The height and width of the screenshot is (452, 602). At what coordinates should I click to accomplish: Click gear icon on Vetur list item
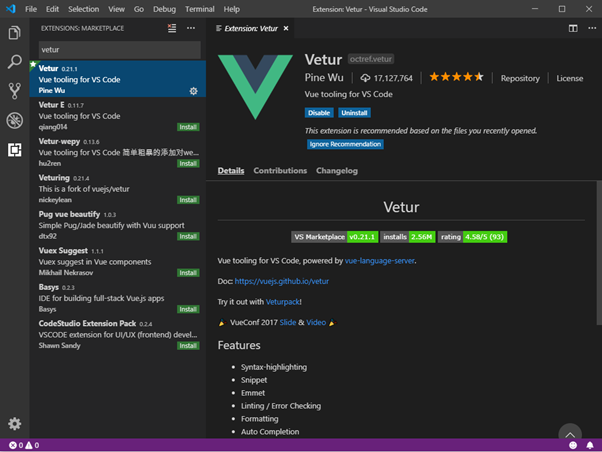coord(194,91)
